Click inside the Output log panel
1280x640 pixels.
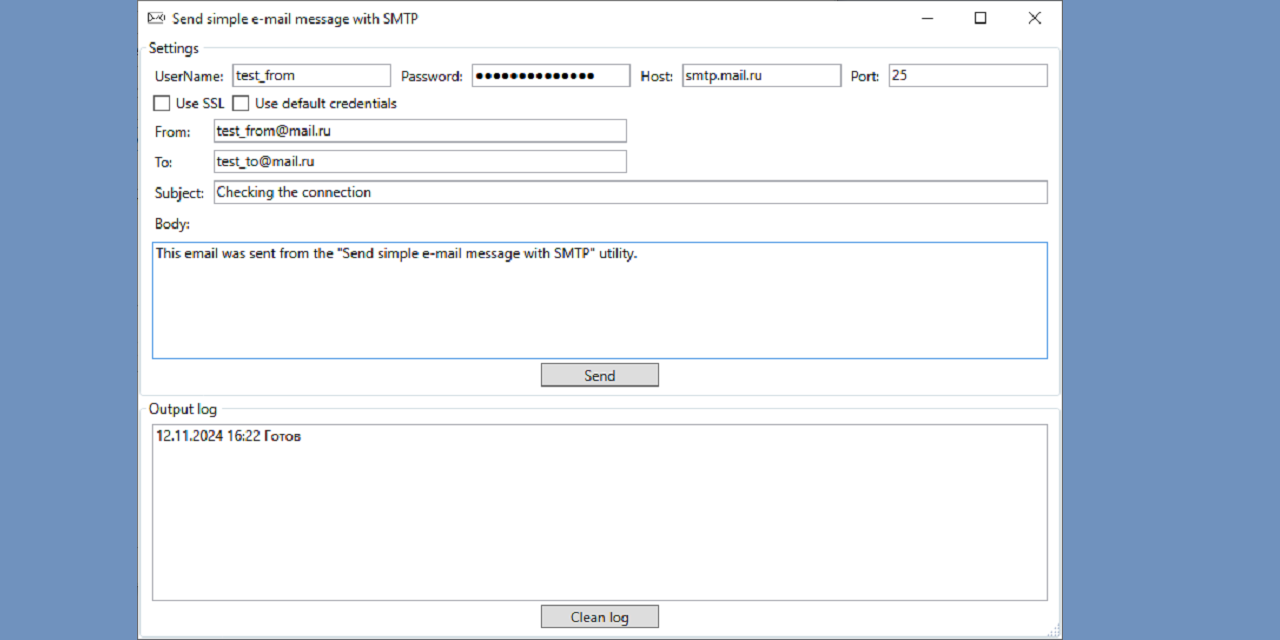coord(599,510)
